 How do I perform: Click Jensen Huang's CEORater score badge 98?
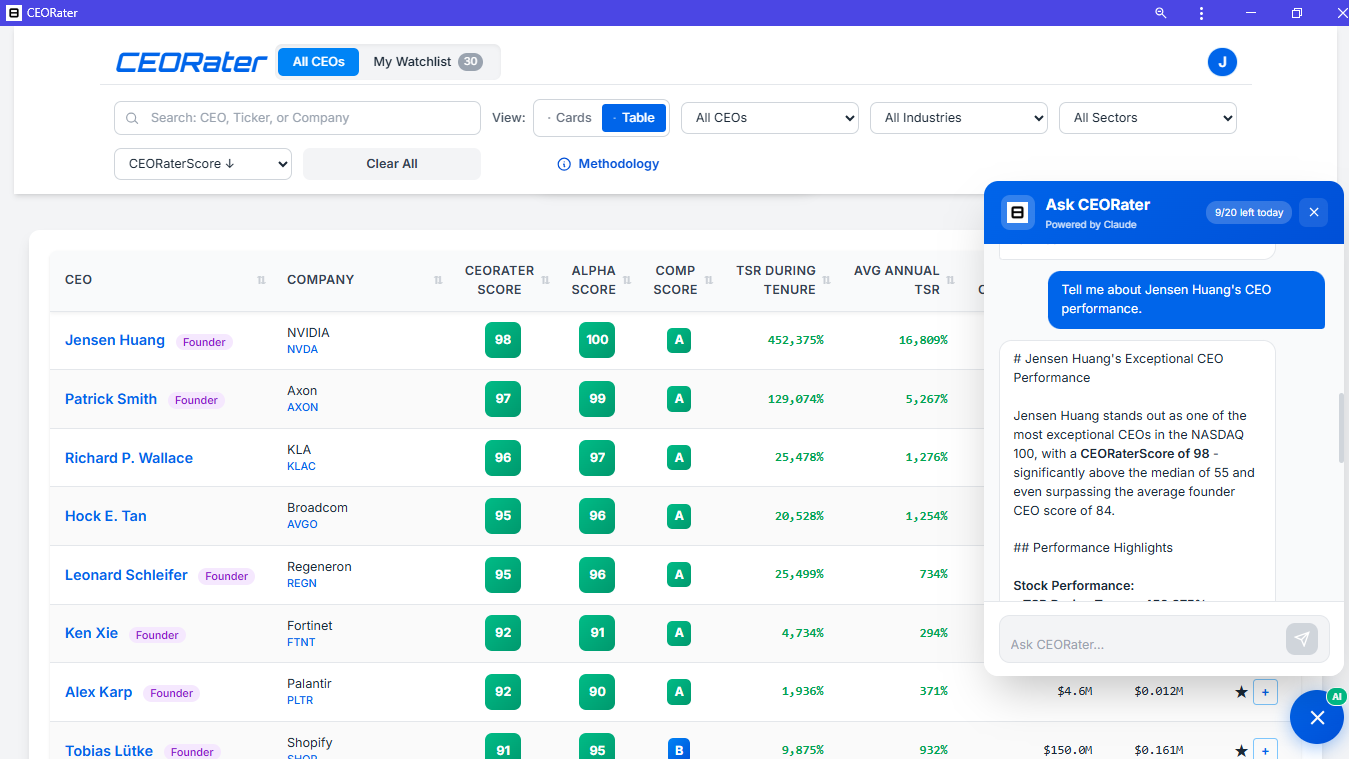click(x=503, y=340)
